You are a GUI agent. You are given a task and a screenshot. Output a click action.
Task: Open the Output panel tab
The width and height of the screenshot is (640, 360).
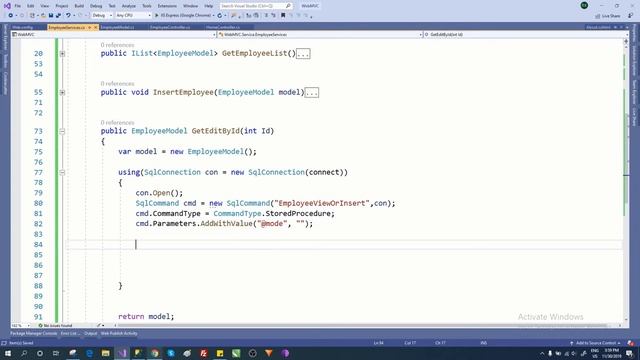click(91, 333)
